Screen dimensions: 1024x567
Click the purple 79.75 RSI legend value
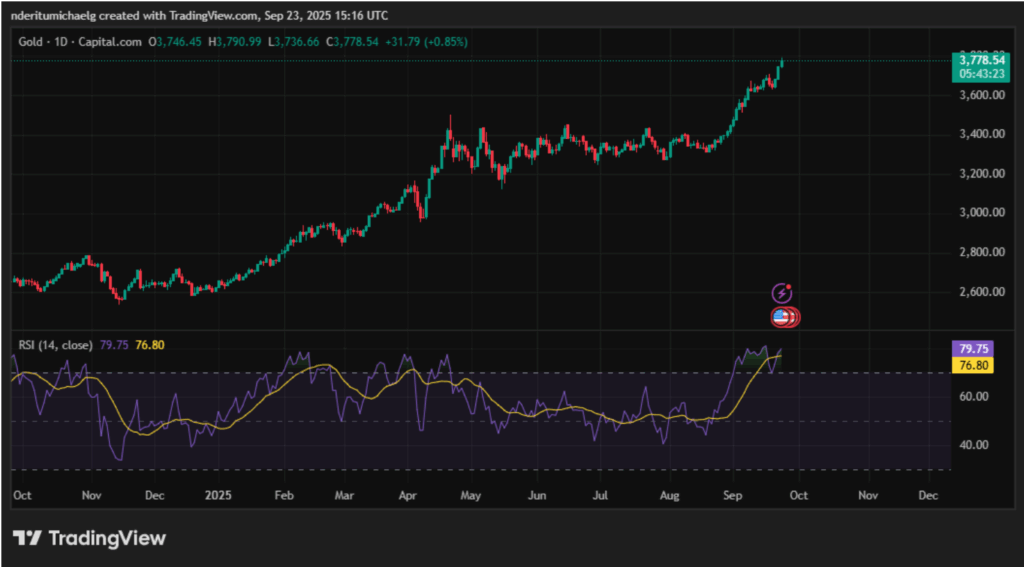pyautogui.click(x=114, y=345)
